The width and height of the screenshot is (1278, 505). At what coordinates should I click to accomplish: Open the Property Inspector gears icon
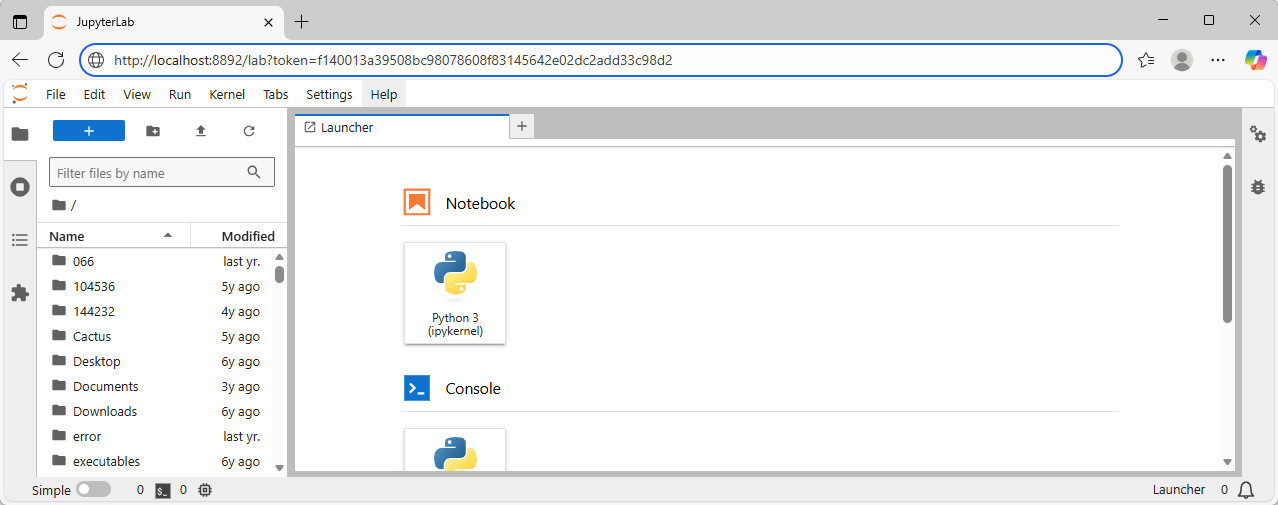(1258, 133)
